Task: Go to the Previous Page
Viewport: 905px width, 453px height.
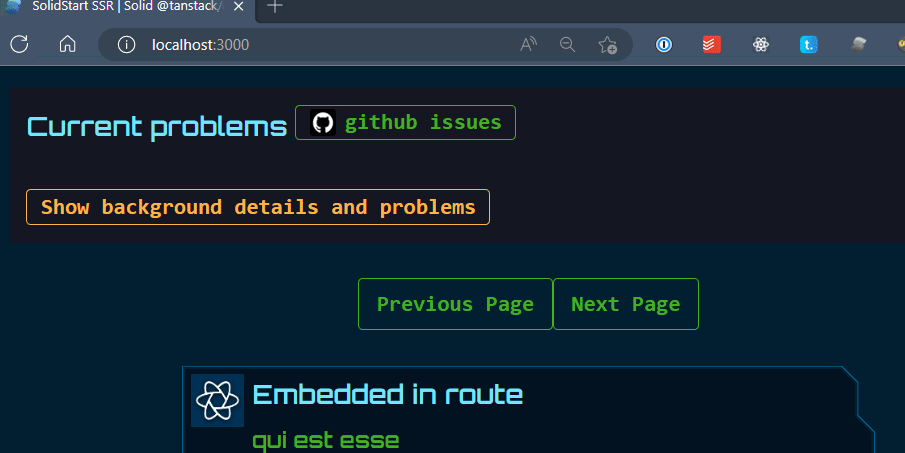Action: click(455, 304)
